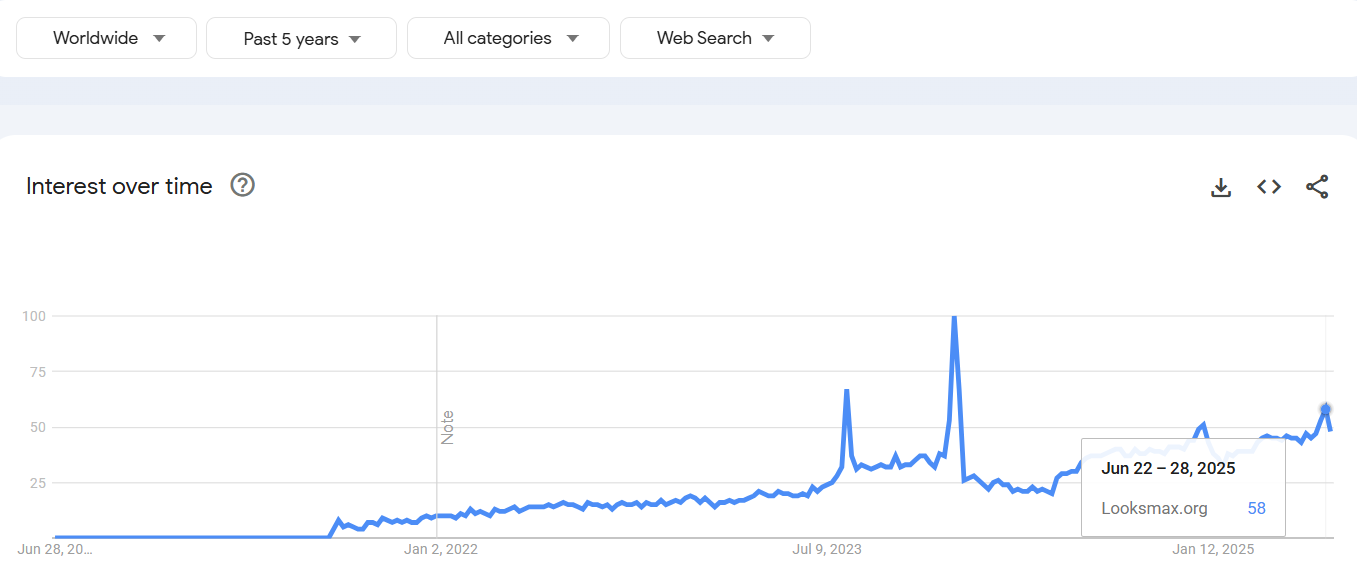Click the Note marker on chart
This screenshot has height=585, width=1357.
click(448, 427)
